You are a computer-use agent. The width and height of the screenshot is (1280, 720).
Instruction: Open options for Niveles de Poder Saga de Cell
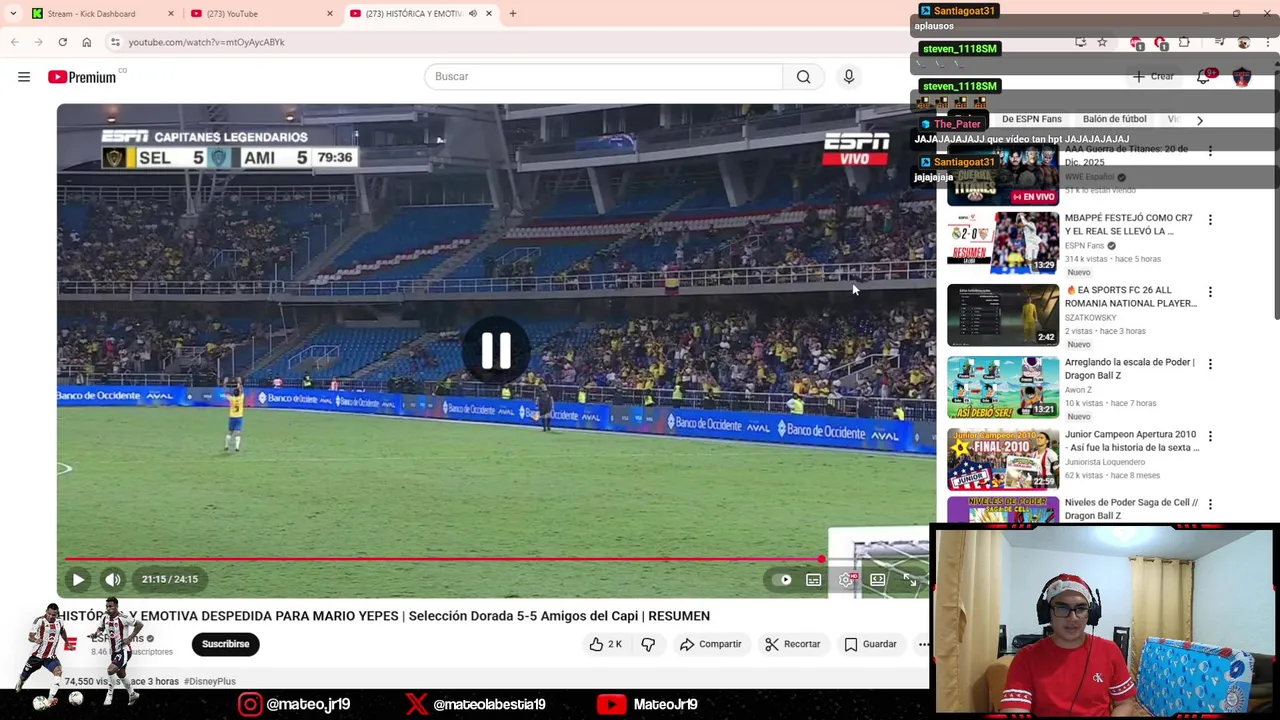(x=1210, y=504)
